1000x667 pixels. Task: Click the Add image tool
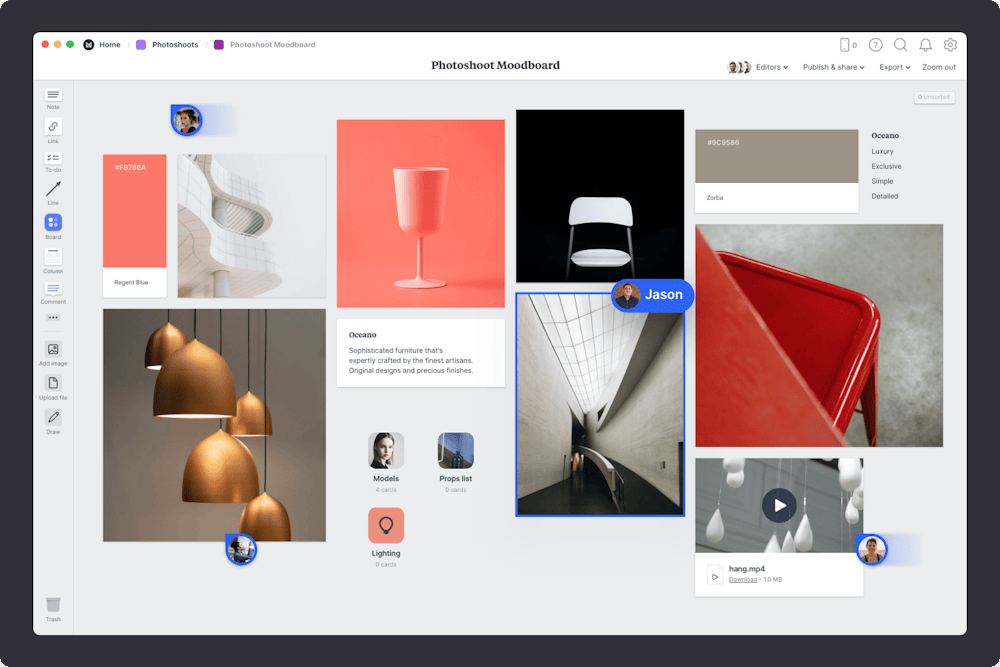tap(53, 350)
